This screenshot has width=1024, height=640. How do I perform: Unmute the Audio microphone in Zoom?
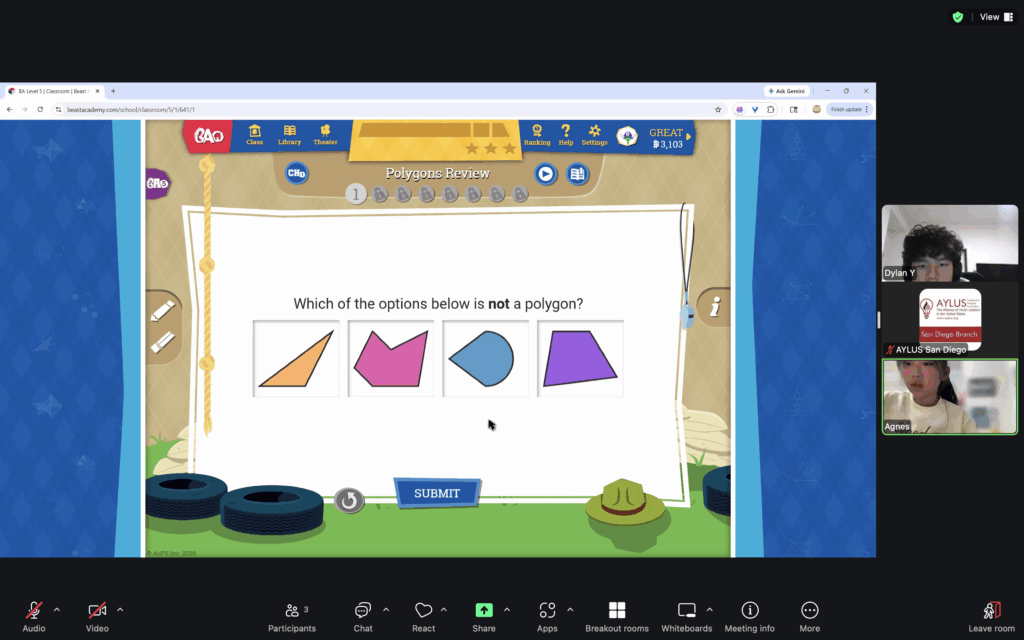pos(34,611)
